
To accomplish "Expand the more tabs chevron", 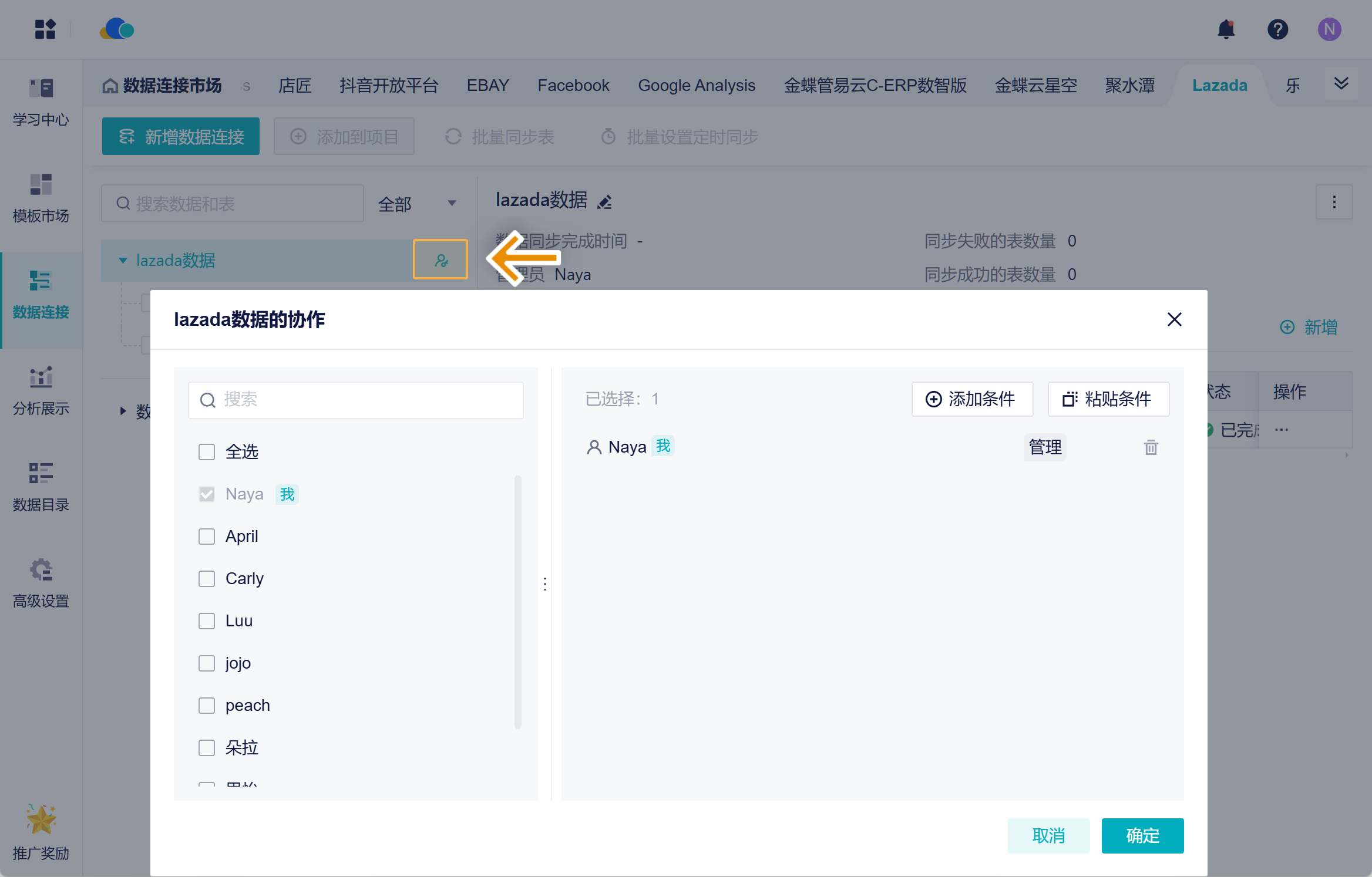I will [x=1341, y=84].
